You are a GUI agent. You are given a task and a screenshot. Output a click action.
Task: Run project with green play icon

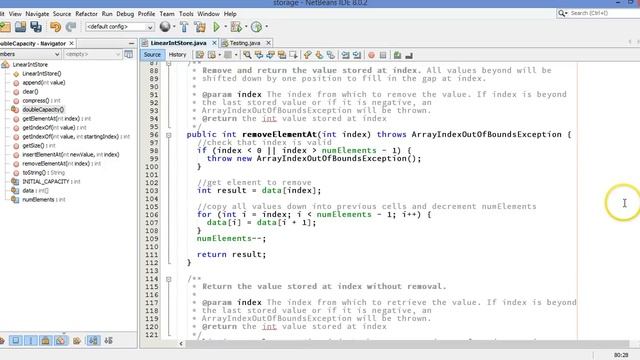(216, 27)
